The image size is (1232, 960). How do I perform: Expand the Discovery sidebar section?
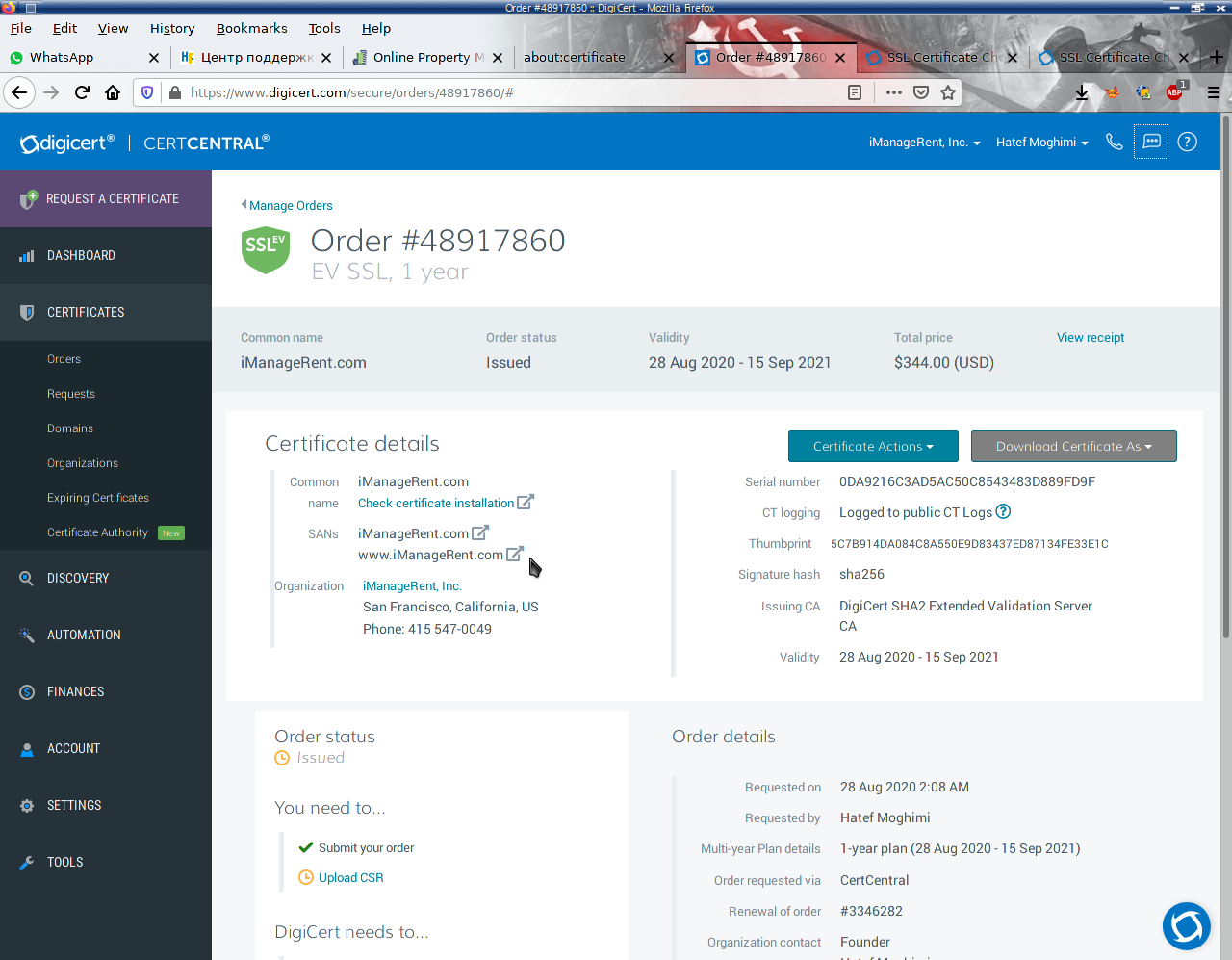pos(106,578)
